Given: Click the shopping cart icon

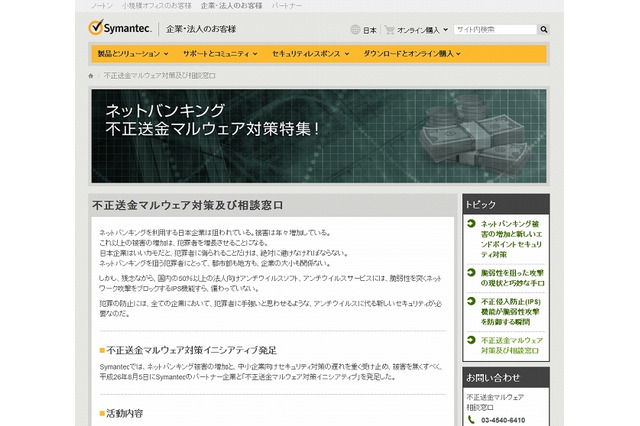Looking at the screenshot, I should [389, 30].
